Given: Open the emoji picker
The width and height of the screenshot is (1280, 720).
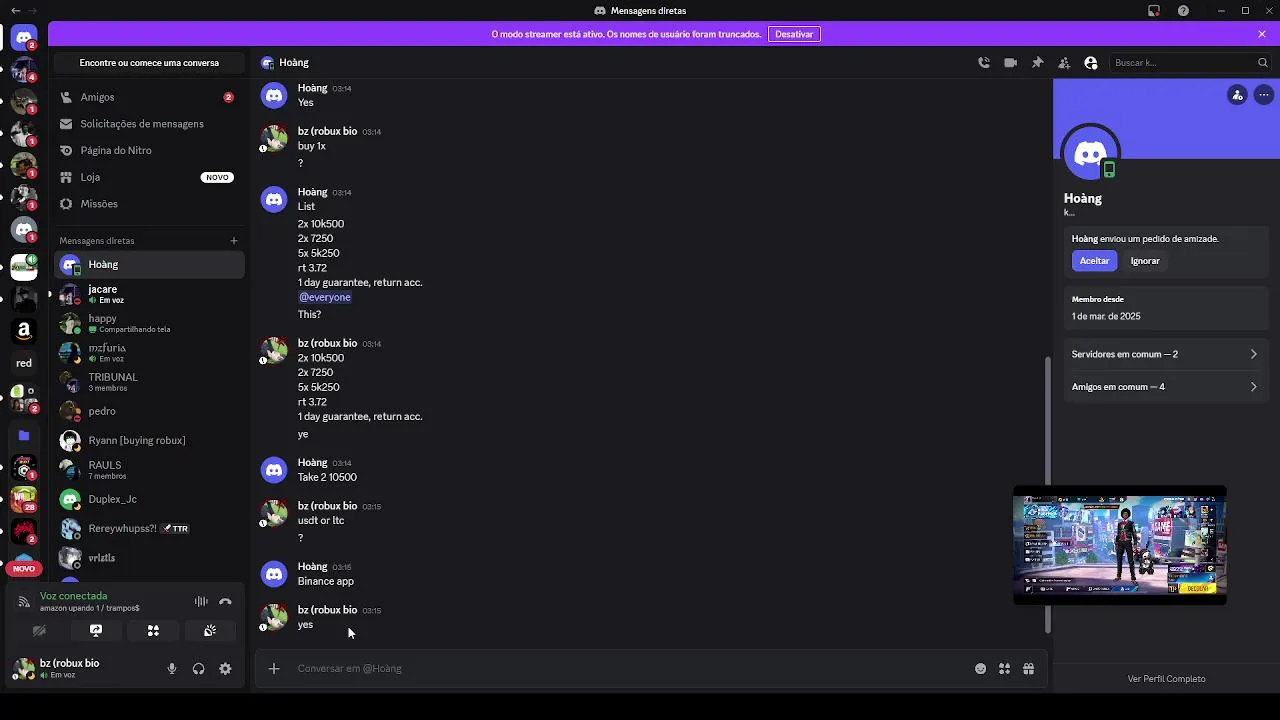Looking at the screenshot, I should click(980, 669).
